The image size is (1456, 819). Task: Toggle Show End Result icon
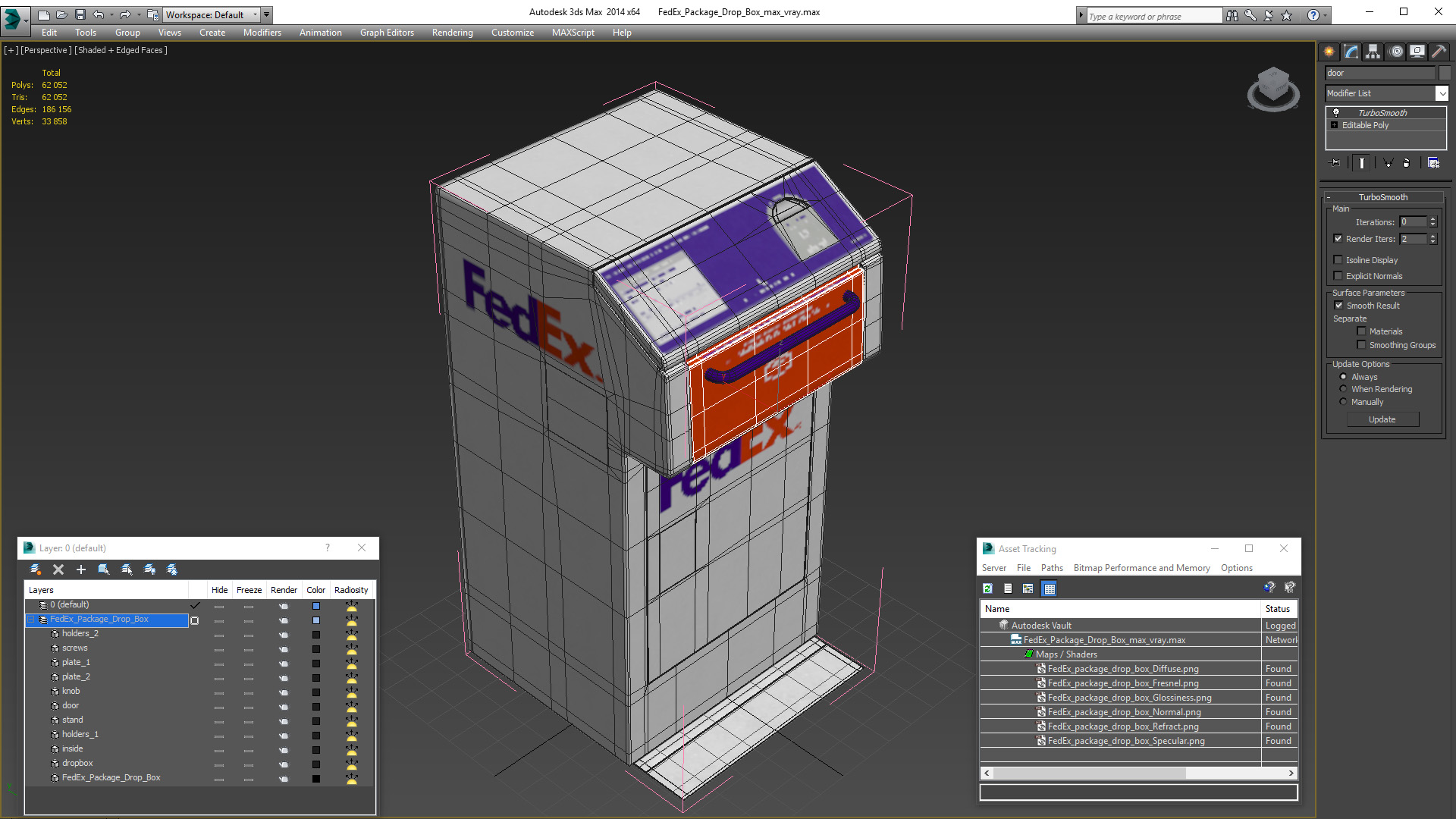tap(1362, 162)
